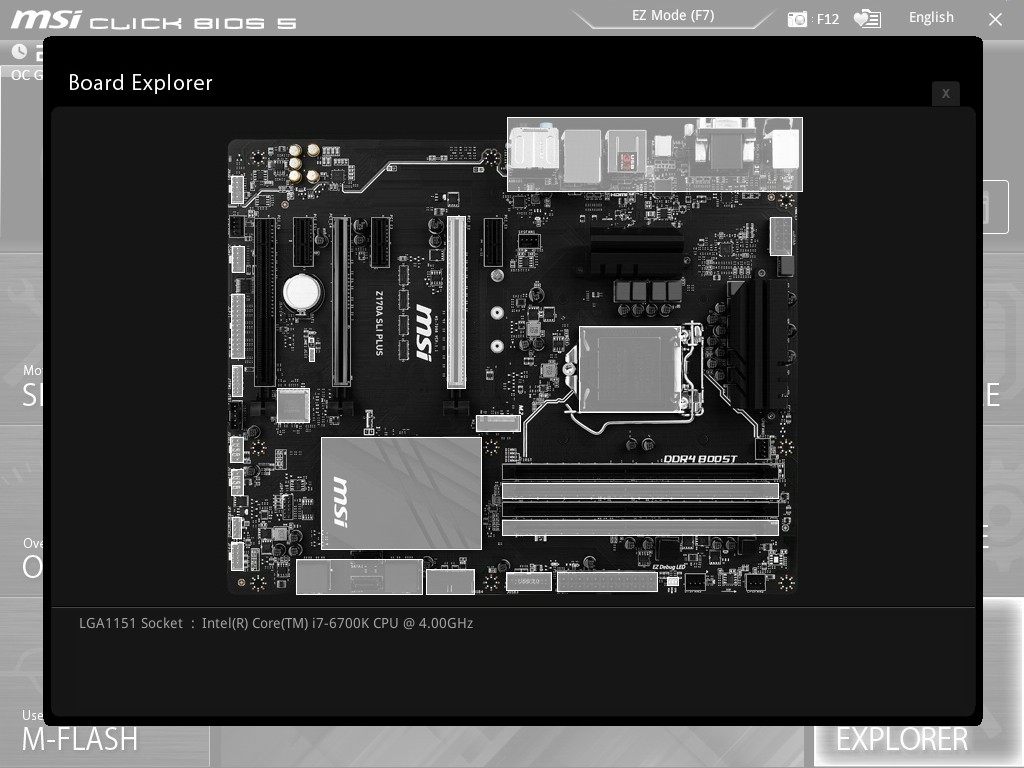Select the VRM heatsink above CPU socket
The image size is (1024, 768).
637,251
